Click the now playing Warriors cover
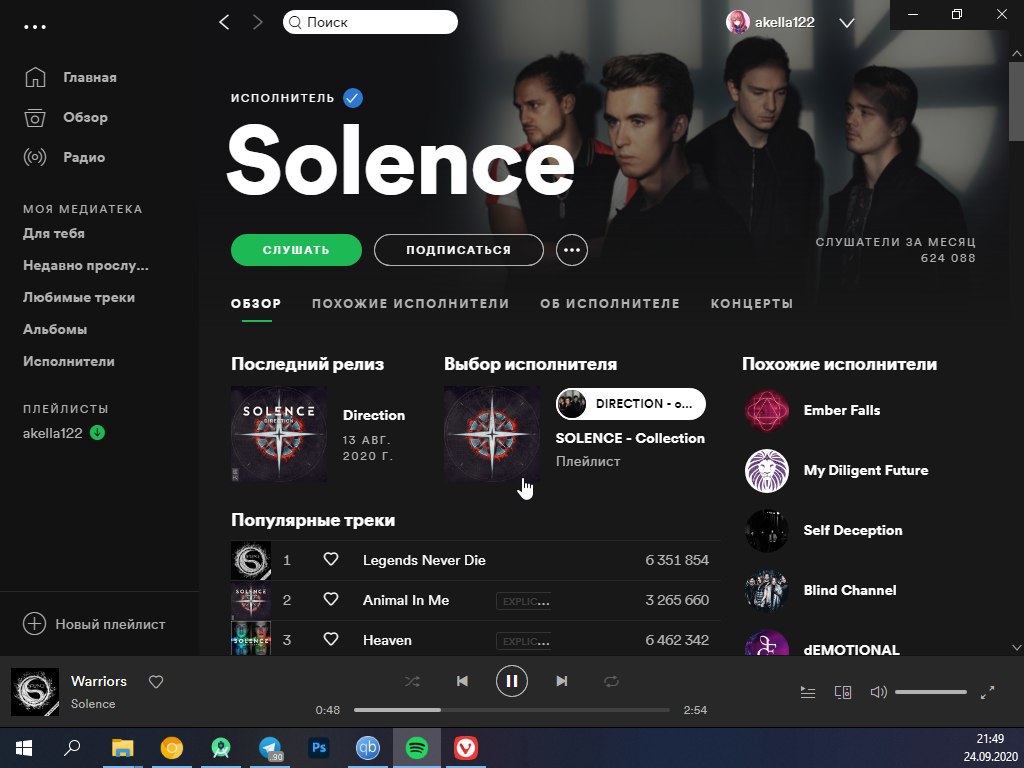Image resolution: width=1024 pixels, height=768 pixels. [35, 692]
